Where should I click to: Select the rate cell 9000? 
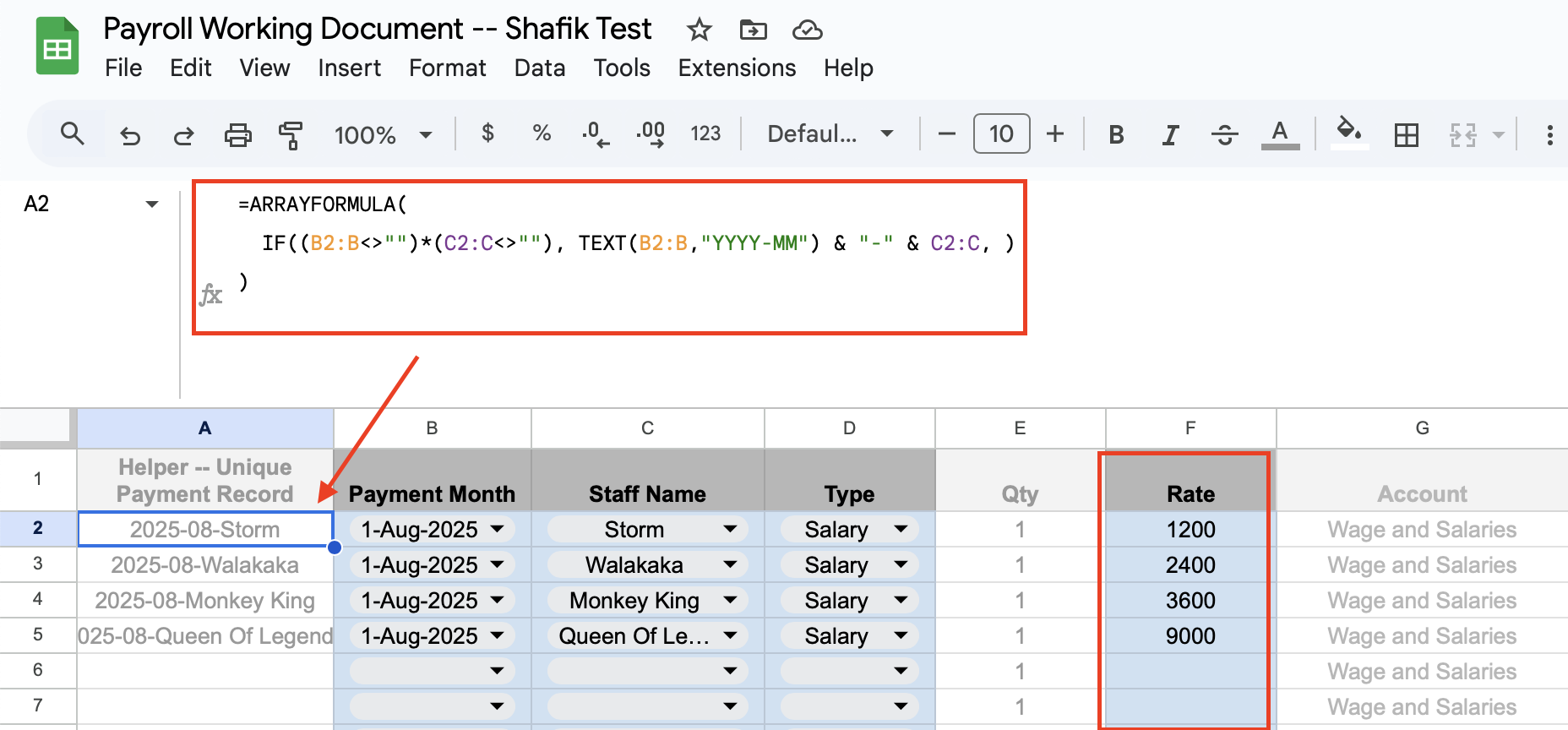point(1190,635)
